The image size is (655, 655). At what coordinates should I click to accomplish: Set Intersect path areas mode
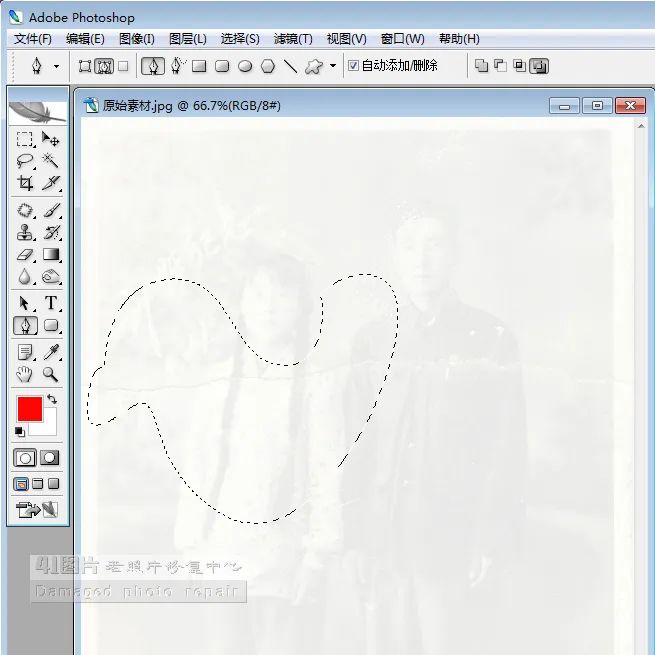click(519, 66)
